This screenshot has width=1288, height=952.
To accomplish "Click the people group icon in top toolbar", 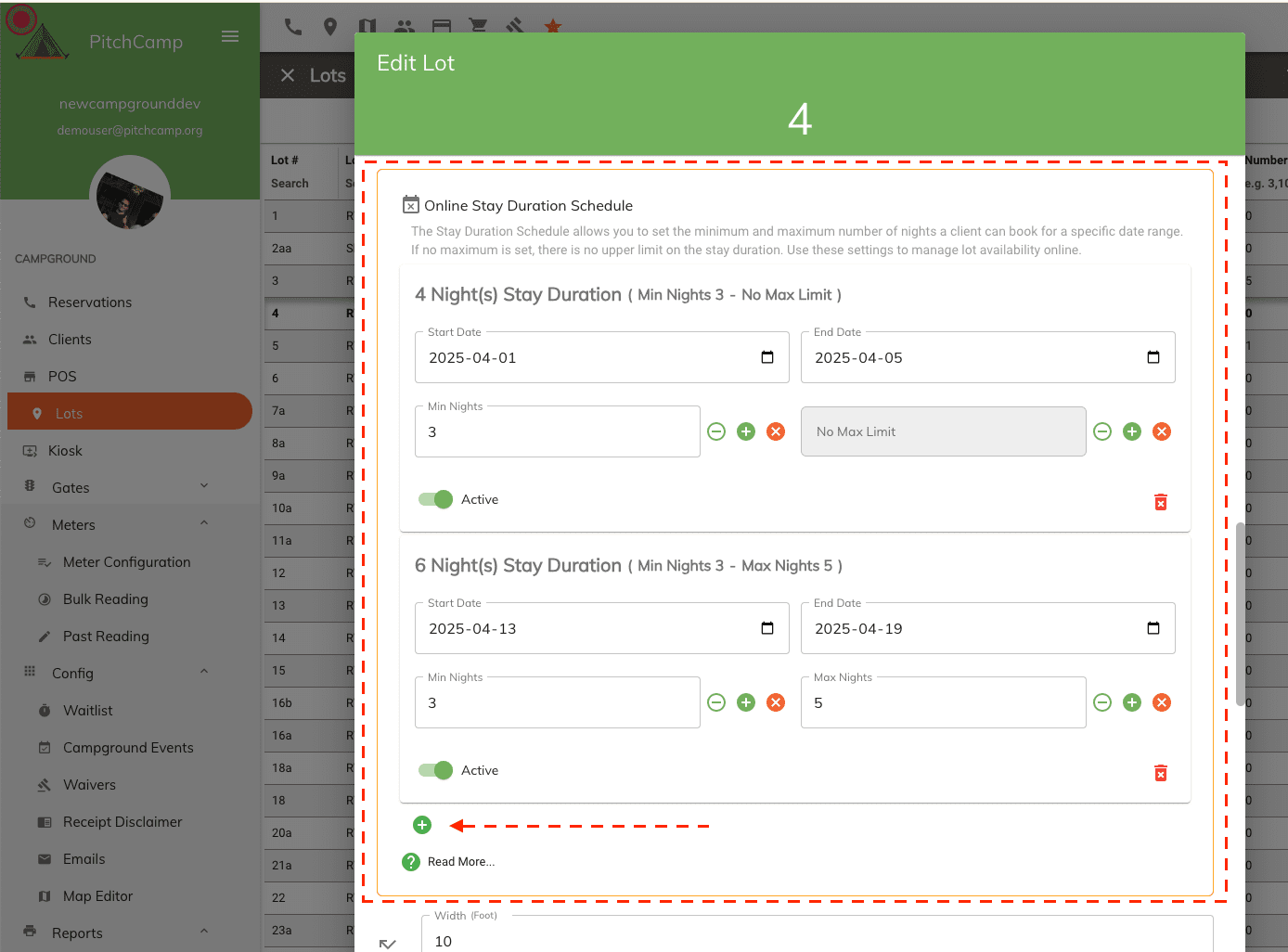I will (405, 27).
